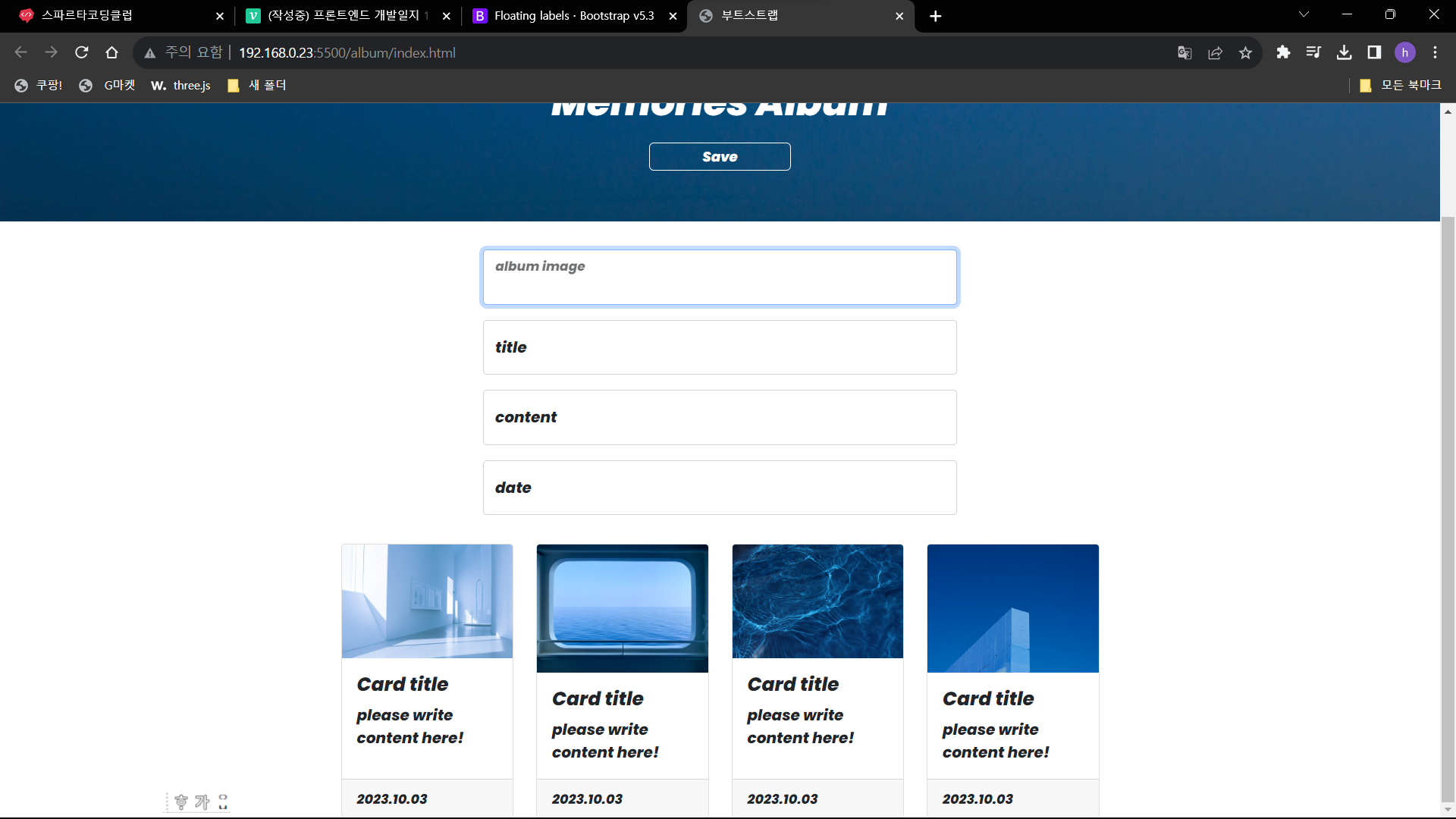Open the tab search chevron

tap(1304, 14)
